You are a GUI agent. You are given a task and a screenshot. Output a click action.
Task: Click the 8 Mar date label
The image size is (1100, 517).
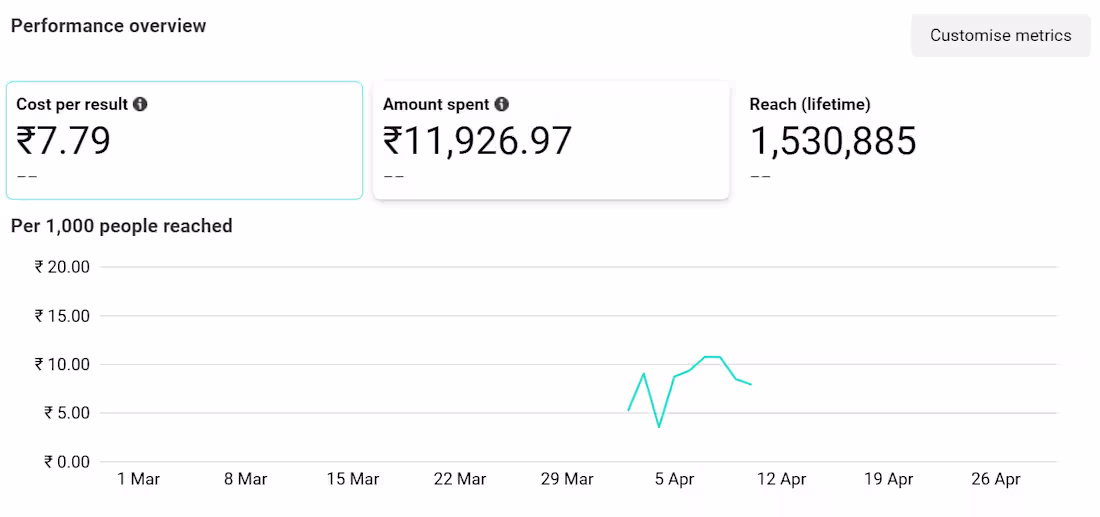245,480
